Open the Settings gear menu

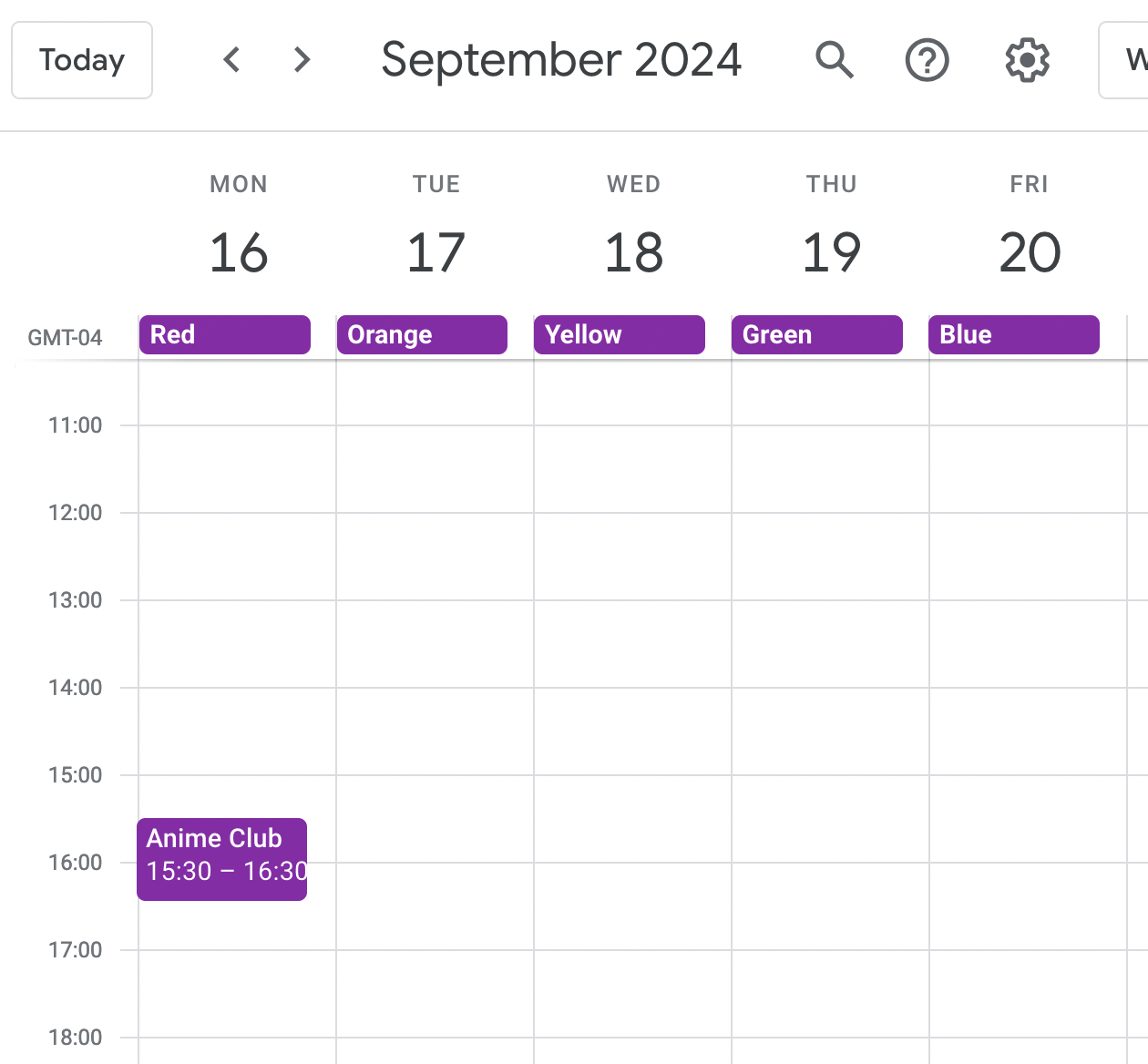[x=1027, y=60]
